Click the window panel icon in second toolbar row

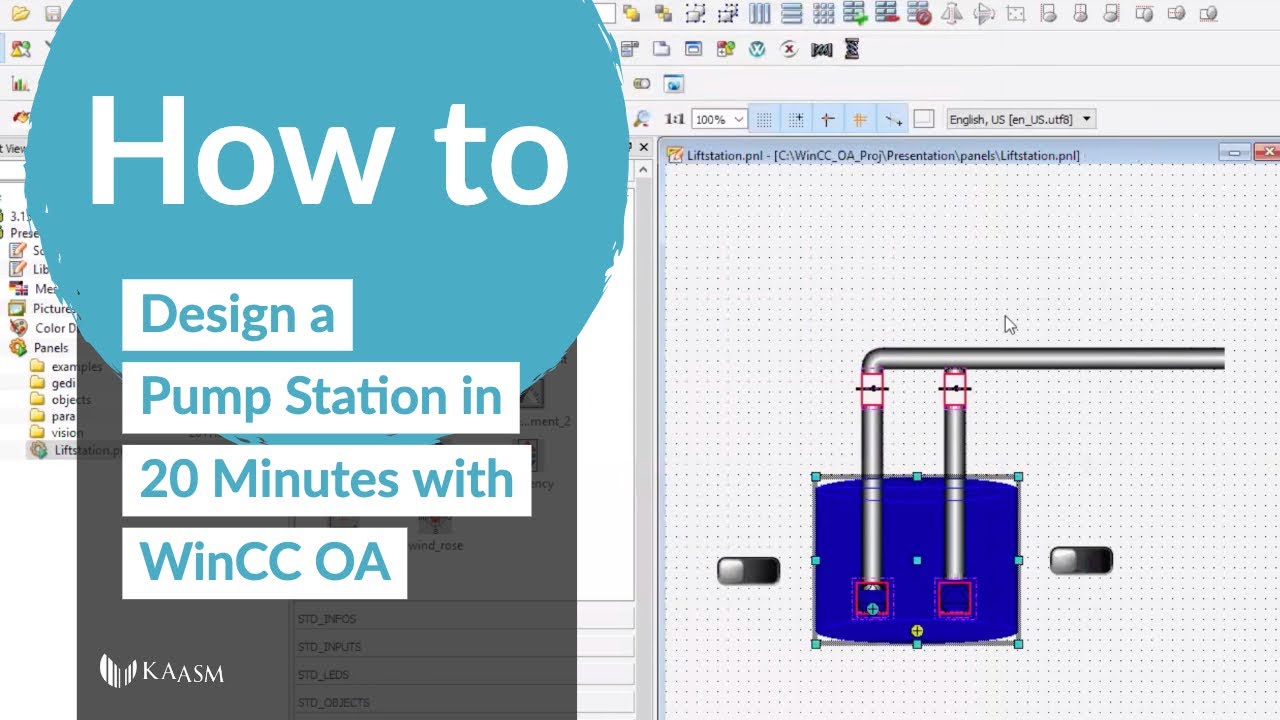point(693,48)
